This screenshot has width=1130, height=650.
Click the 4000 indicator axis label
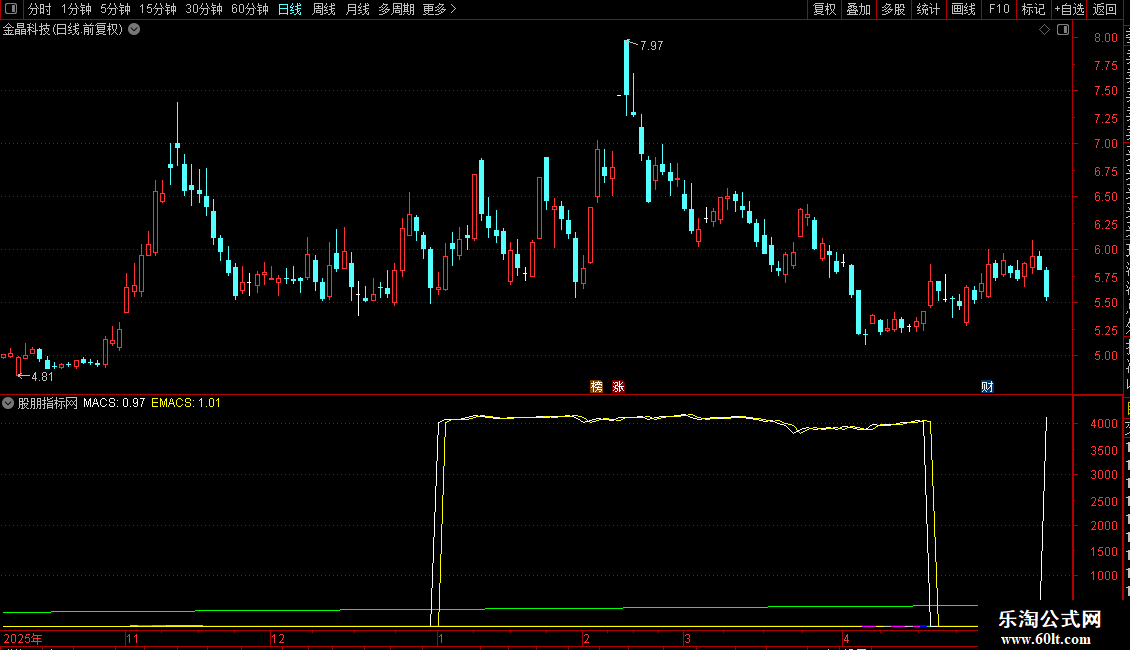pos(1104,424)
